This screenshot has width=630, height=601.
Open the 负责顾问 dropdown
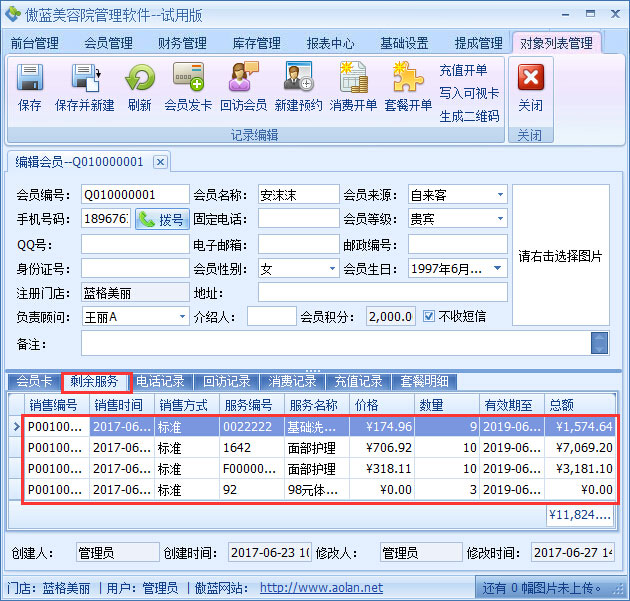[x=182, y=316]
